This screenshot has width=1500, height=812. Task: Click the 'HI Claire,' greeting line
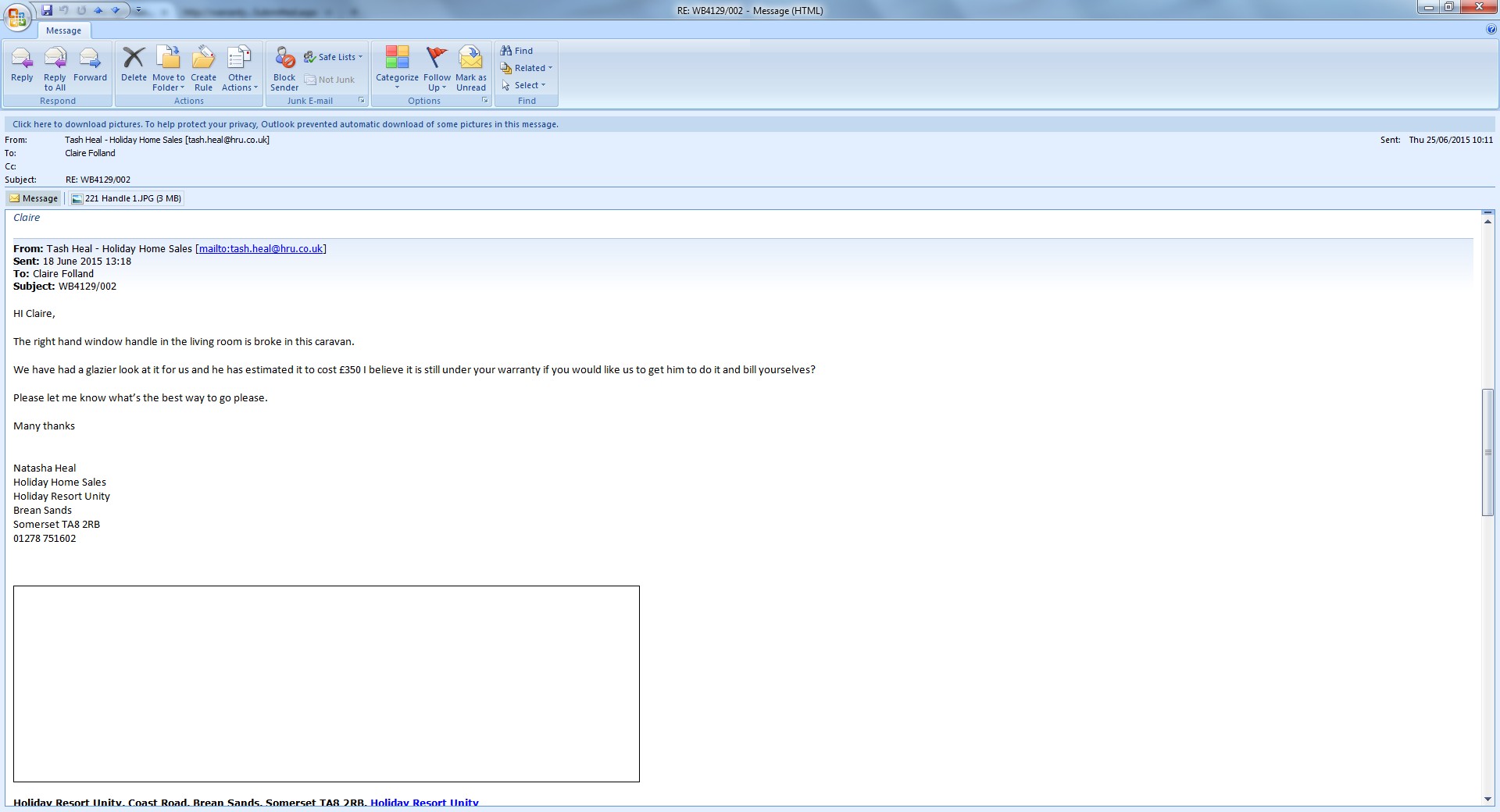coord(34,314)
